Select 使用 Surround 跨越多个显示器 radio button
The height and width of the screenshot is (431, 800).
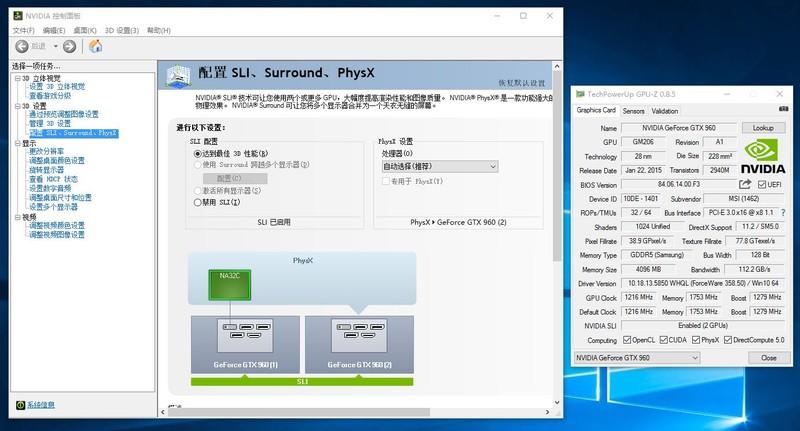coord(198,165)
